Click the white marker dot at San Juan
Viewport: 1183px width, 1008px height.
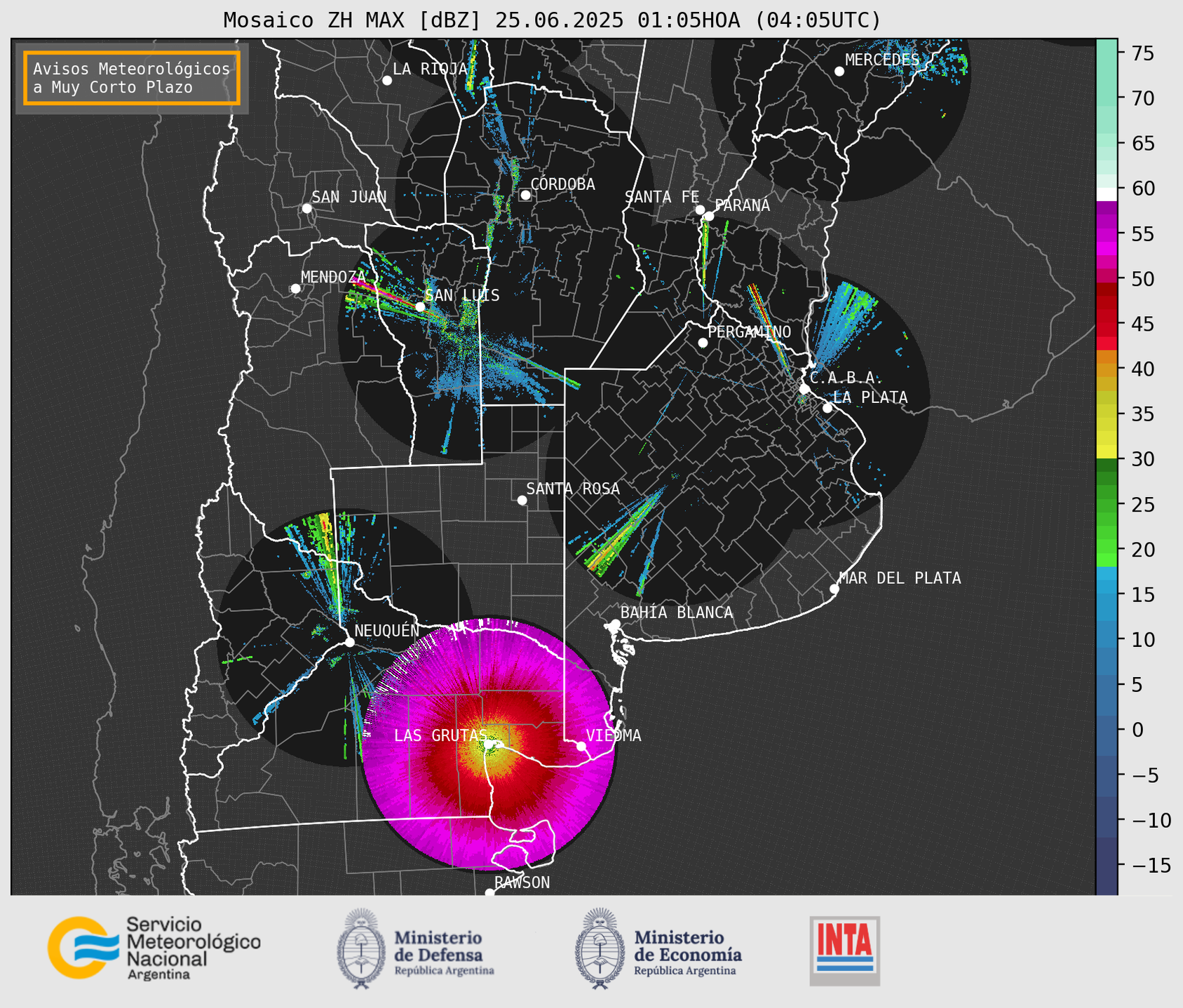click(x=306, y=208)
